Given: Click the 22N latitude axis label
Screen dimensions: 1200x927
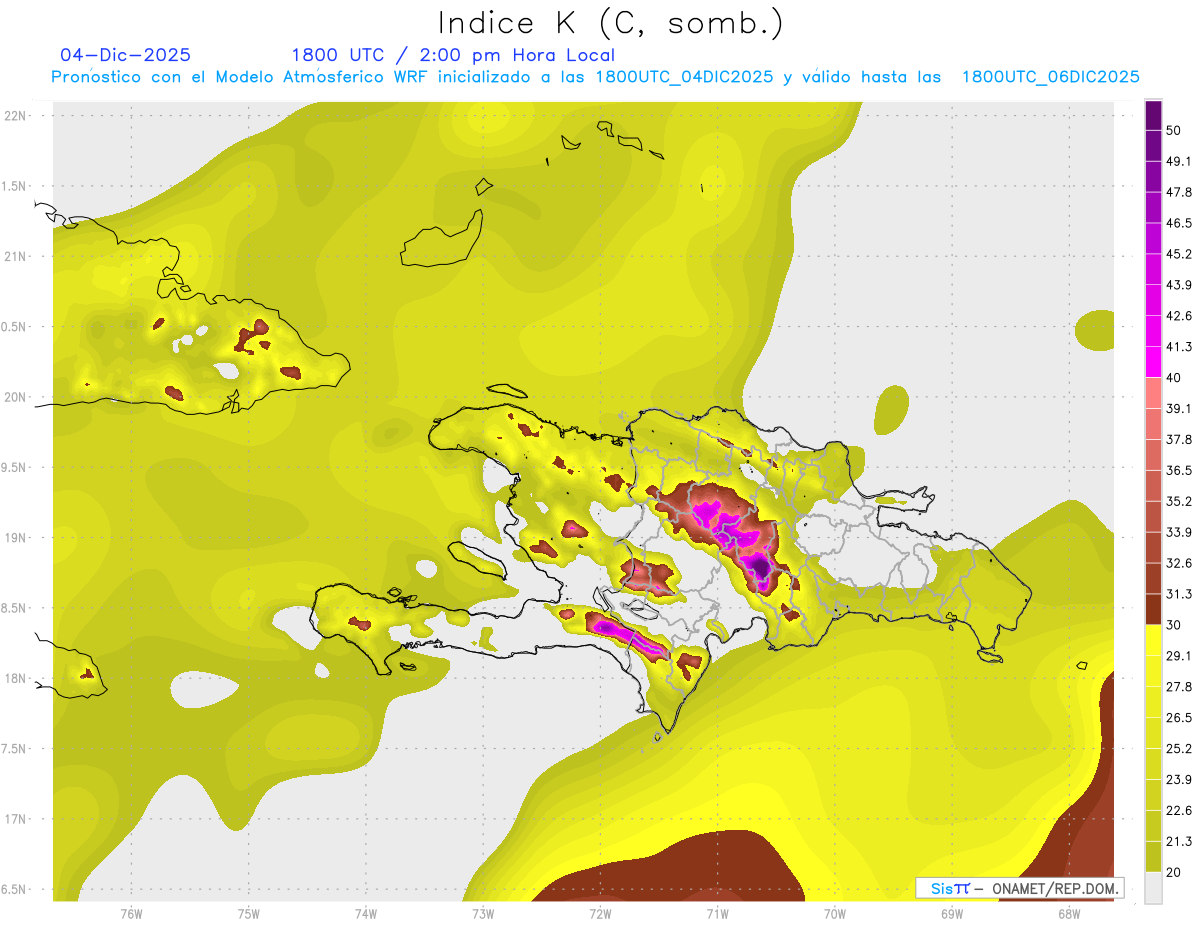Looking at the screenshot, I should [16, 115].
